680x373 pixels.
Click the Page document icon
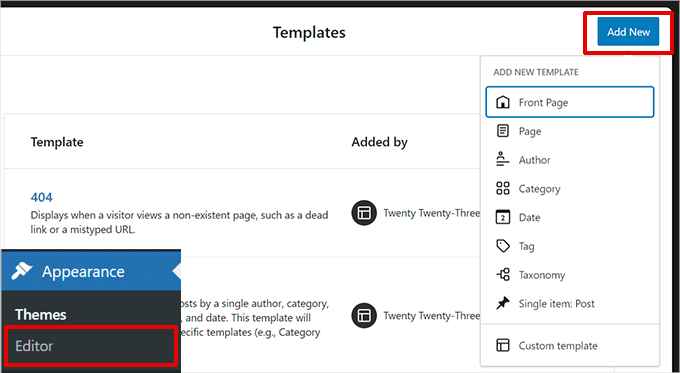503,131
